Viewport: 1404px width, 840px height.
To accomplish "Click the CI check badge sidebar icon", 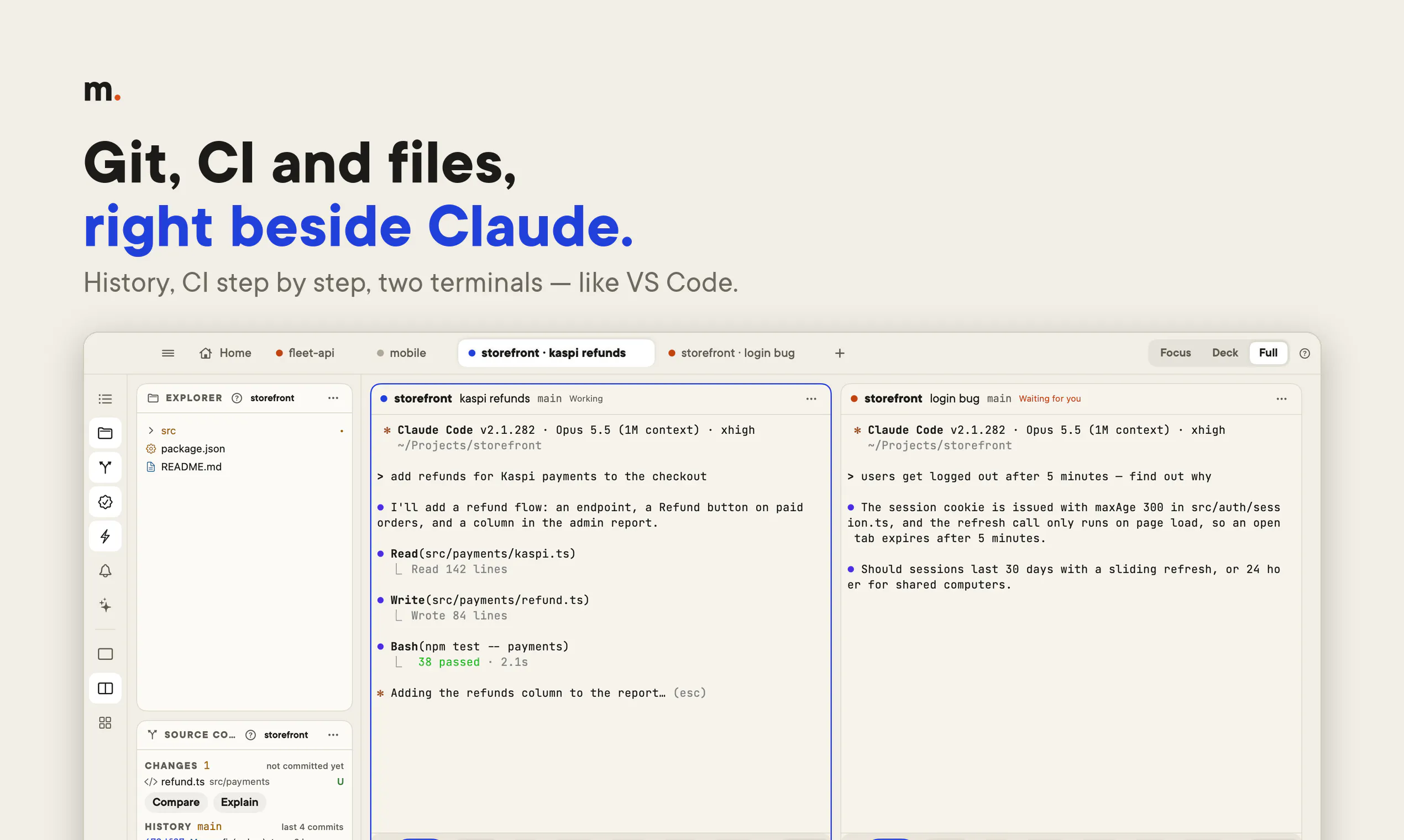I will coord(105,502).
